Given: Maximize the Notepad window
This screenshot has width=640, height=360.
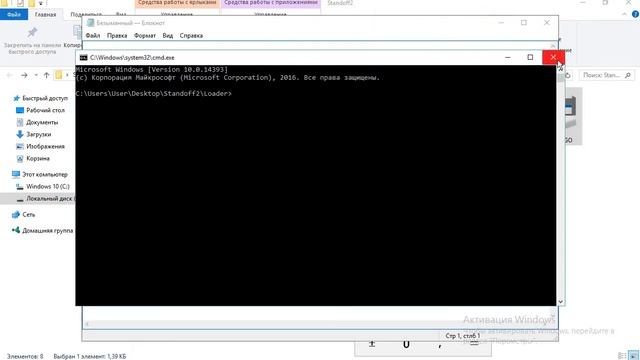Looking at the screenshot, I should [x=524, y=23].
